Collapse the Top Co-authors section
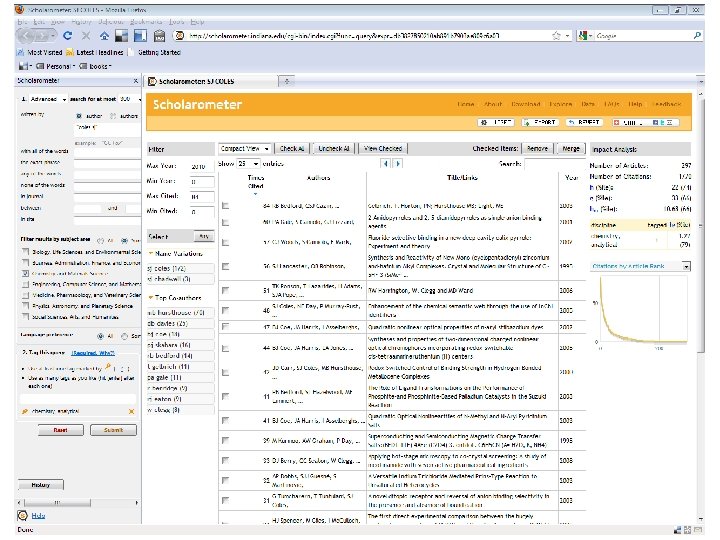This screenshot has width=720, height=540. [151, 298]
